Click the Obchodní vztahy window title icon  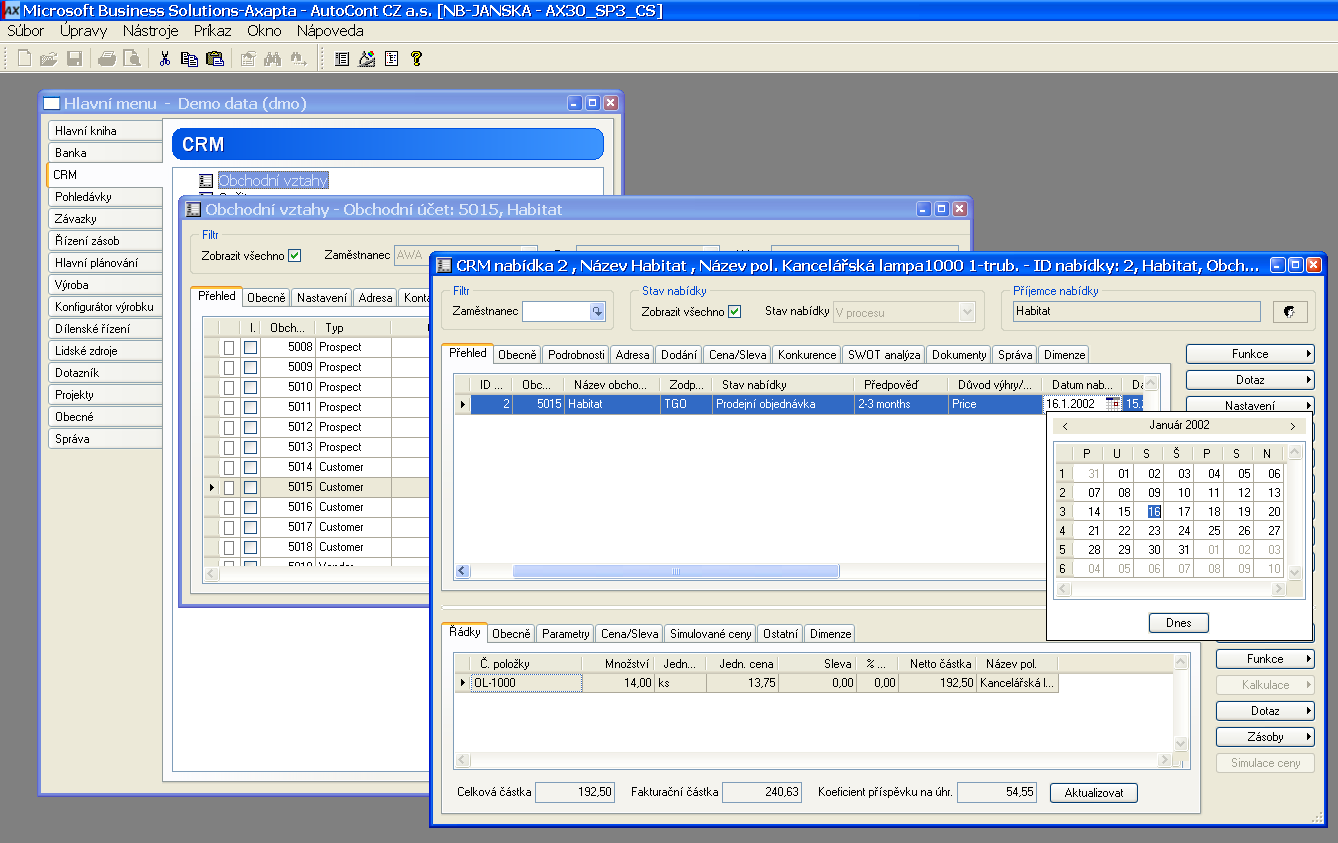[x=194, y=209]
